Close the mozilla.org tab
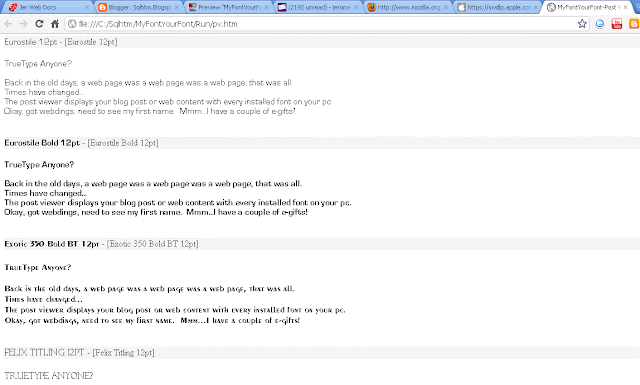640x385 pixels. click(x=446, y=7)
